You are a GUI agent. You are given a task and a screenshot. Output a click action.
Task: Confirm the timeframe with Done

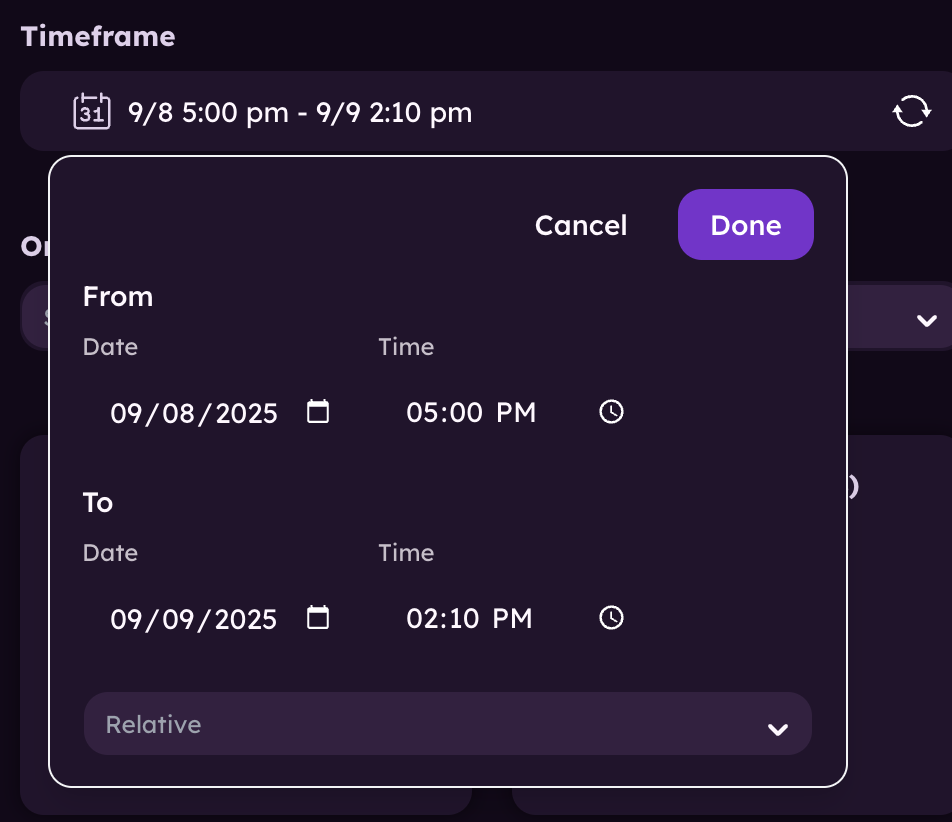click(x=745, y=224)
